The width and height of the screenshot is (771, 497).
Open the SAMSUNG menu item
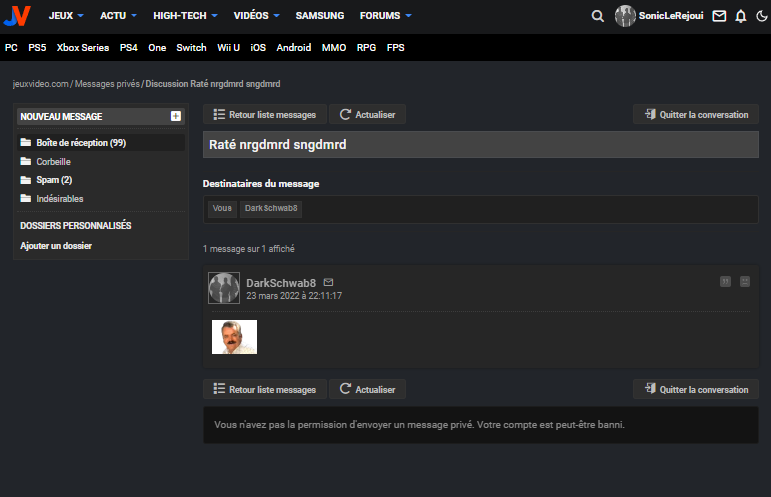pyautogui.click(x=320, y=16)
